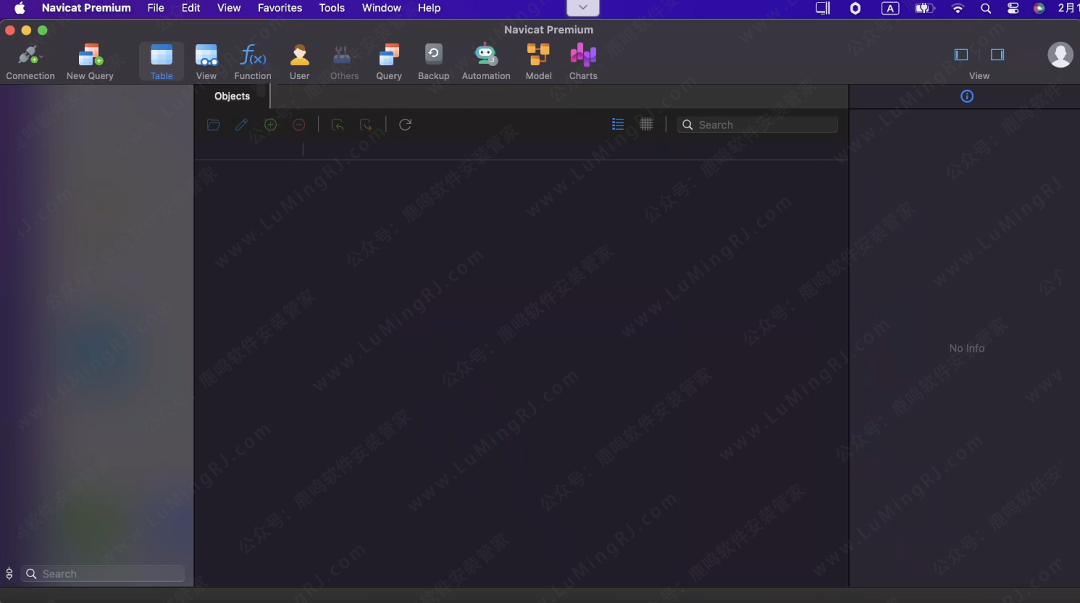Open the Connection tool
The image size is (1080, 603).
[x=30, y=61]
